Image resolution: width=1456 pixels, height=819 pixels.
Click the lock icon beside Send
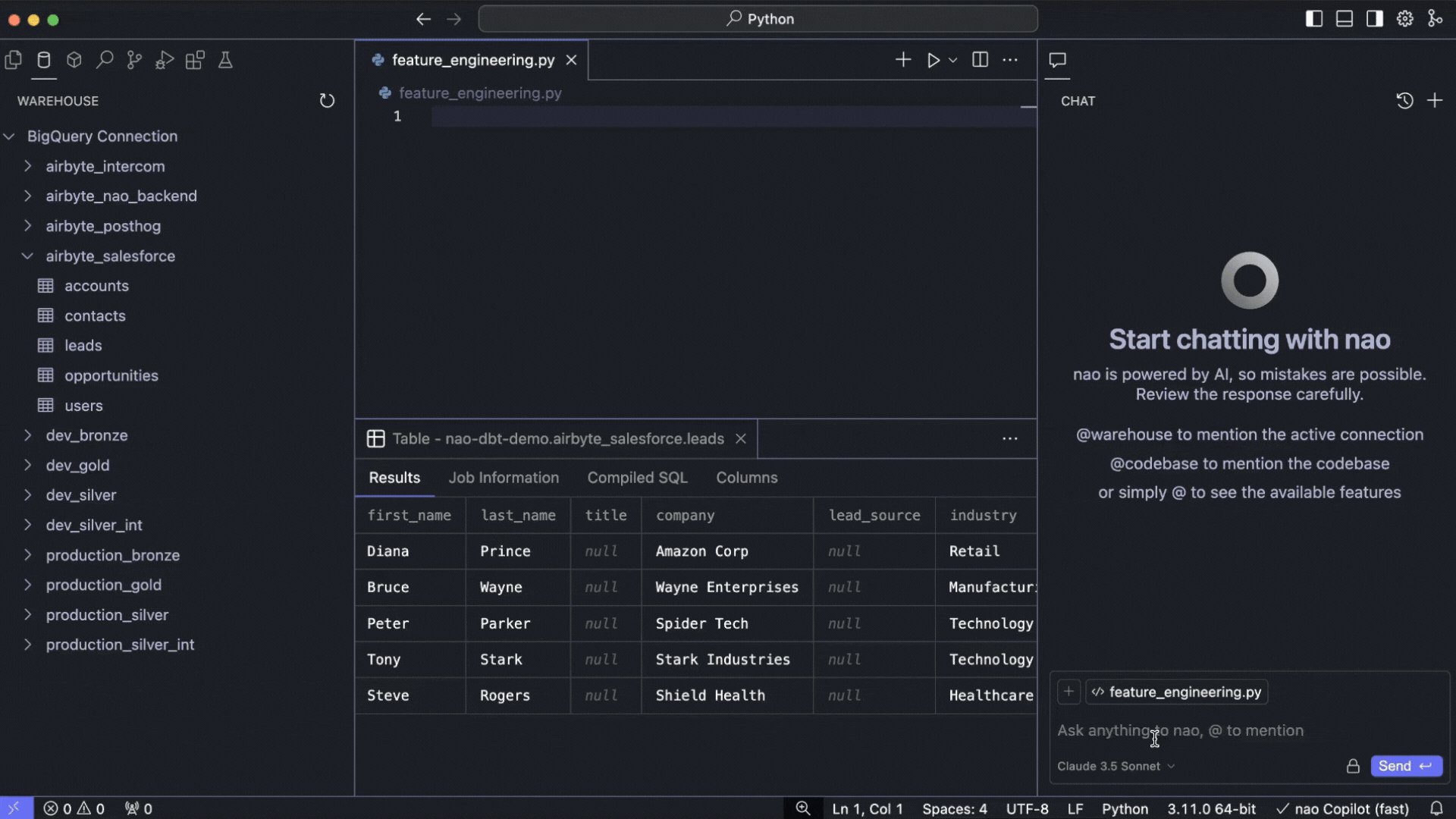[x=1353, y=766]
